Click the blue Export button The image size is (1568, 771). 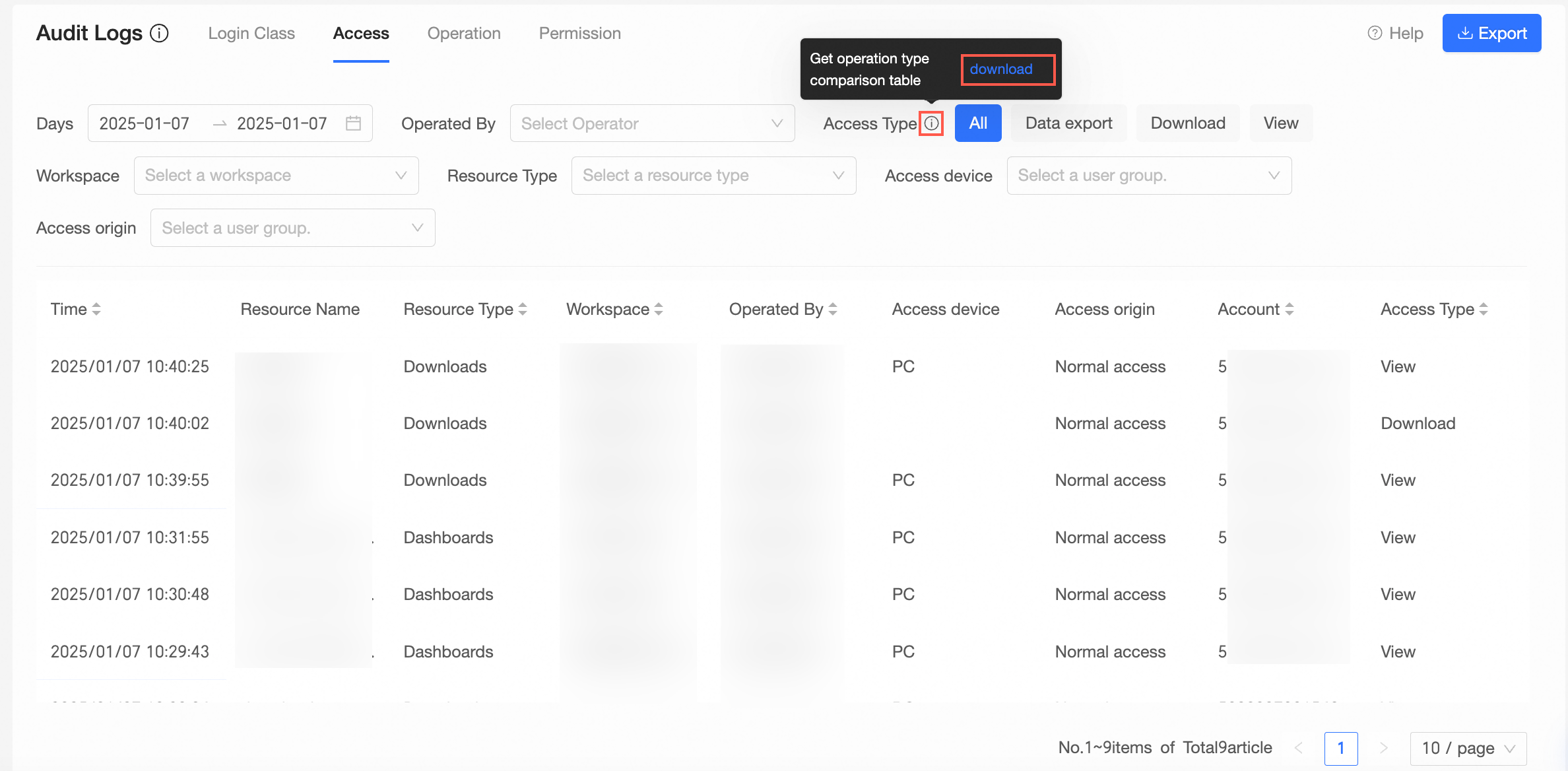pos(1491,33)
